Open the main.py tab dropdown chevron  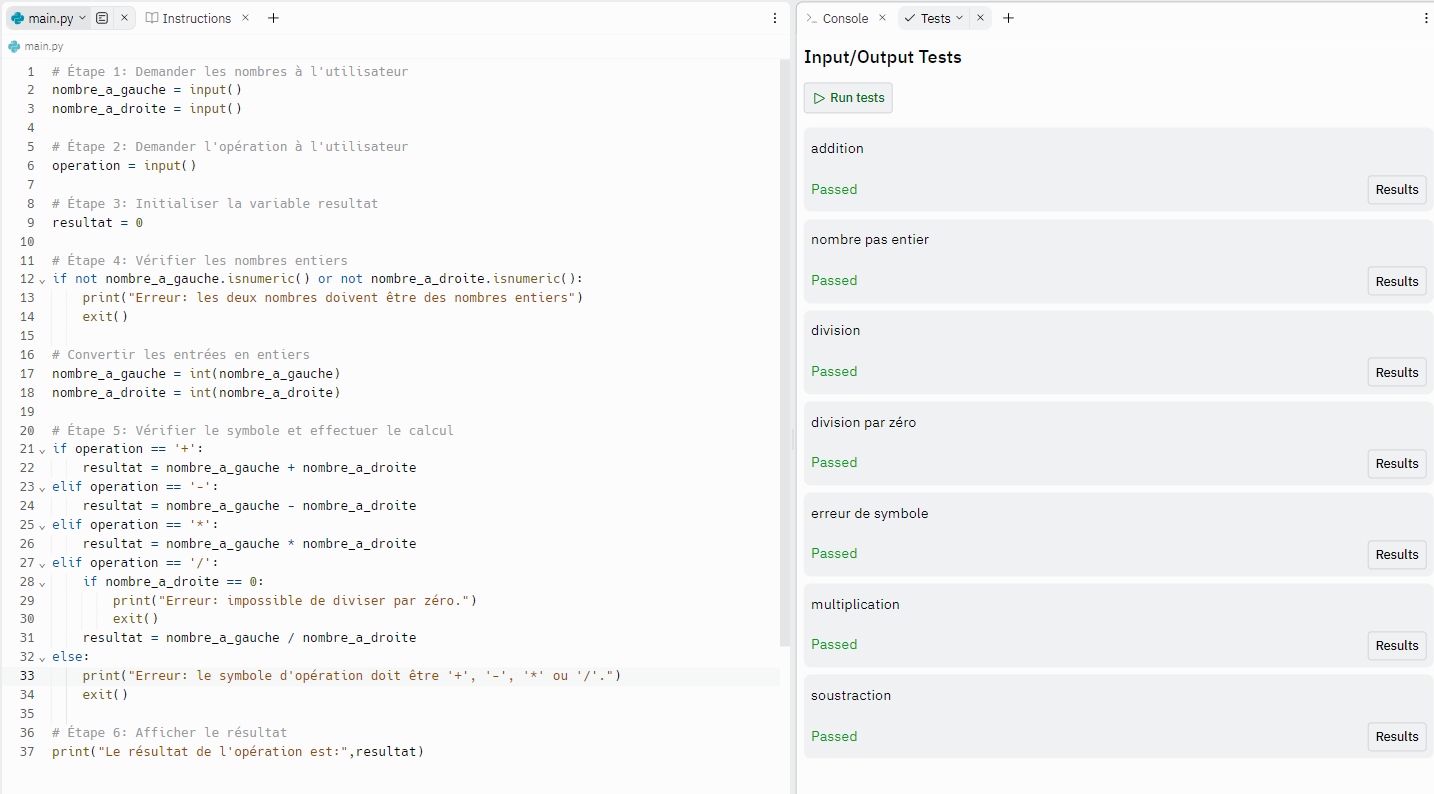(x=81, y=18)
